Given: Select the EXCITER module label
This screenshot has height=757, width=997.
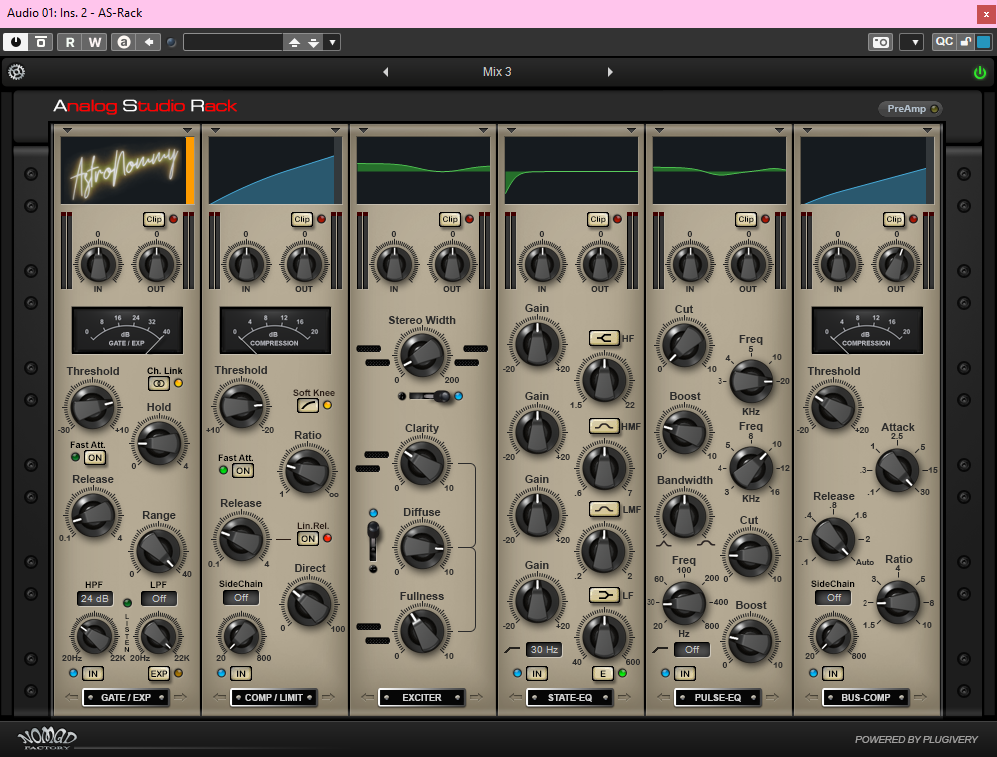Looking at the screenshot, I should (x=422, y=697).
